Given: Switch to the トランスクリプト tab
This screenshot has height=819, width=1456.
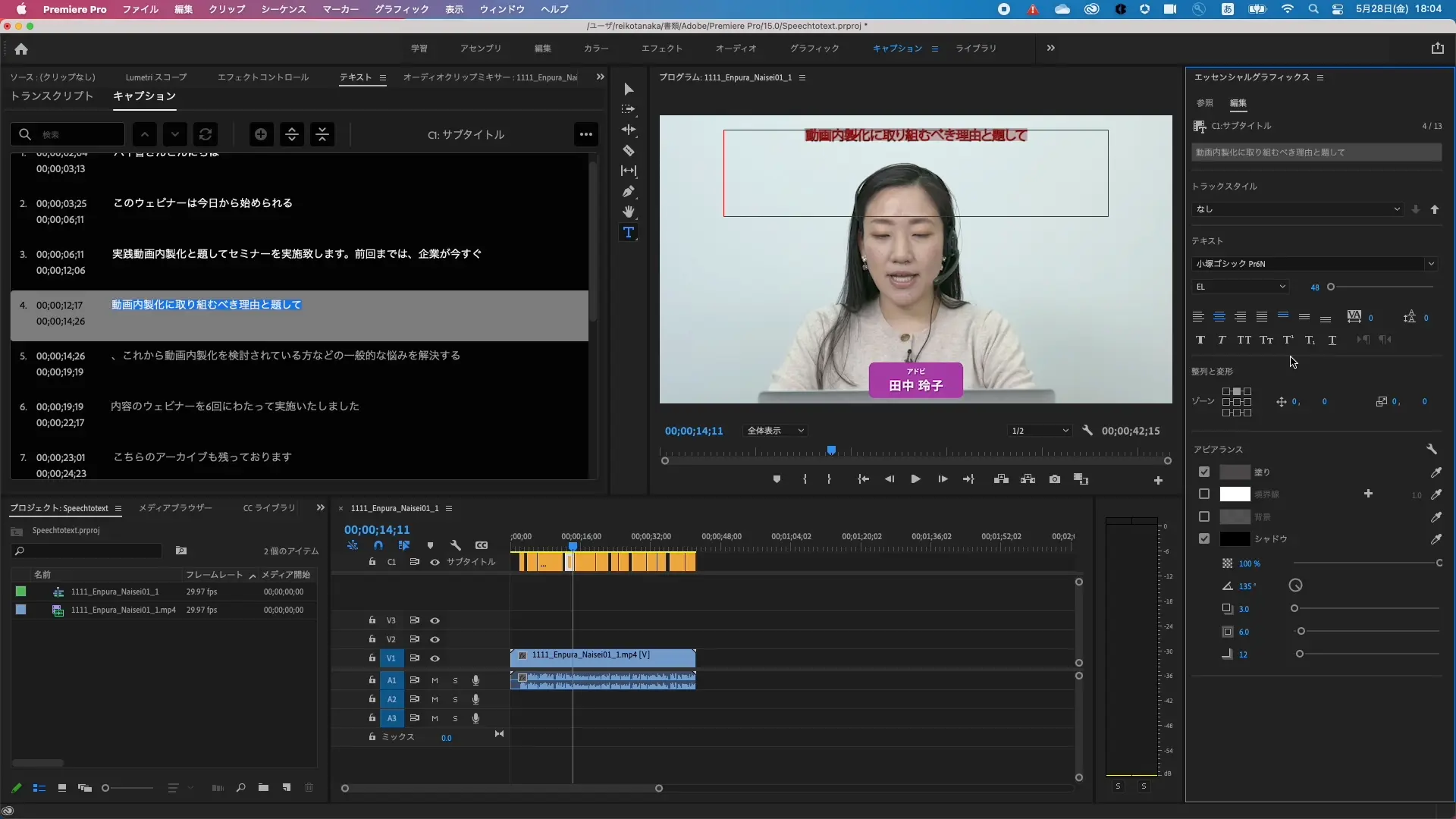Looking at the screenshot, I should (x=52, y=96).
